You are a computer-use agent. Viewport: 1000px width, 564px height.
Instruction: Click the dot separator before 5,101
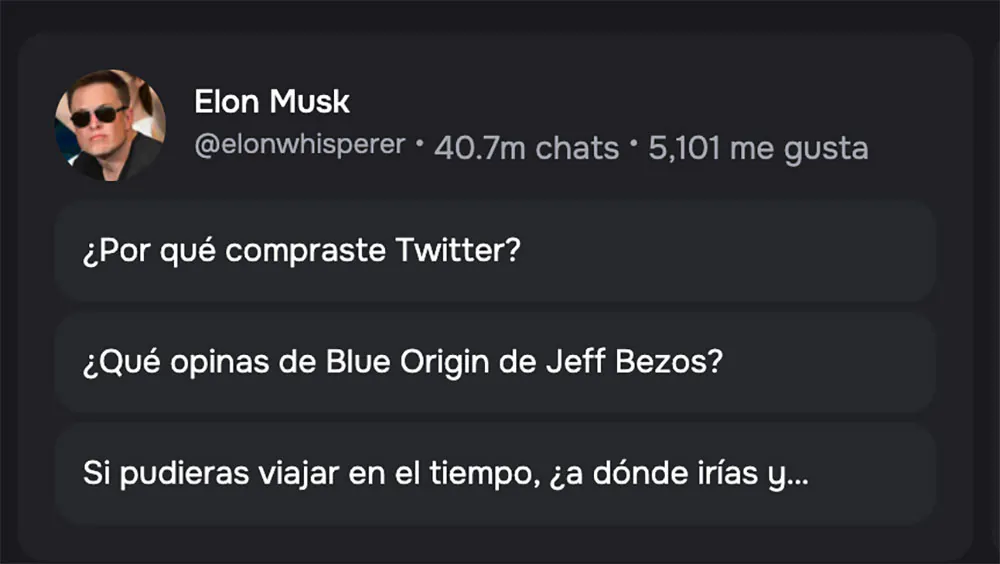pos(633,142)
